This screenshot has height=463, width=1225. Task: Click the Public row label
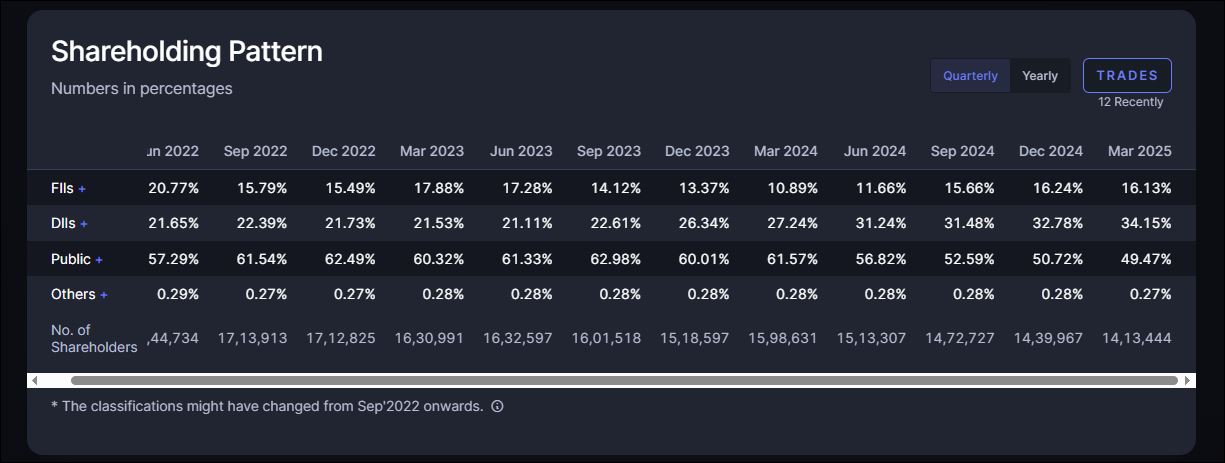click(71, 260)
